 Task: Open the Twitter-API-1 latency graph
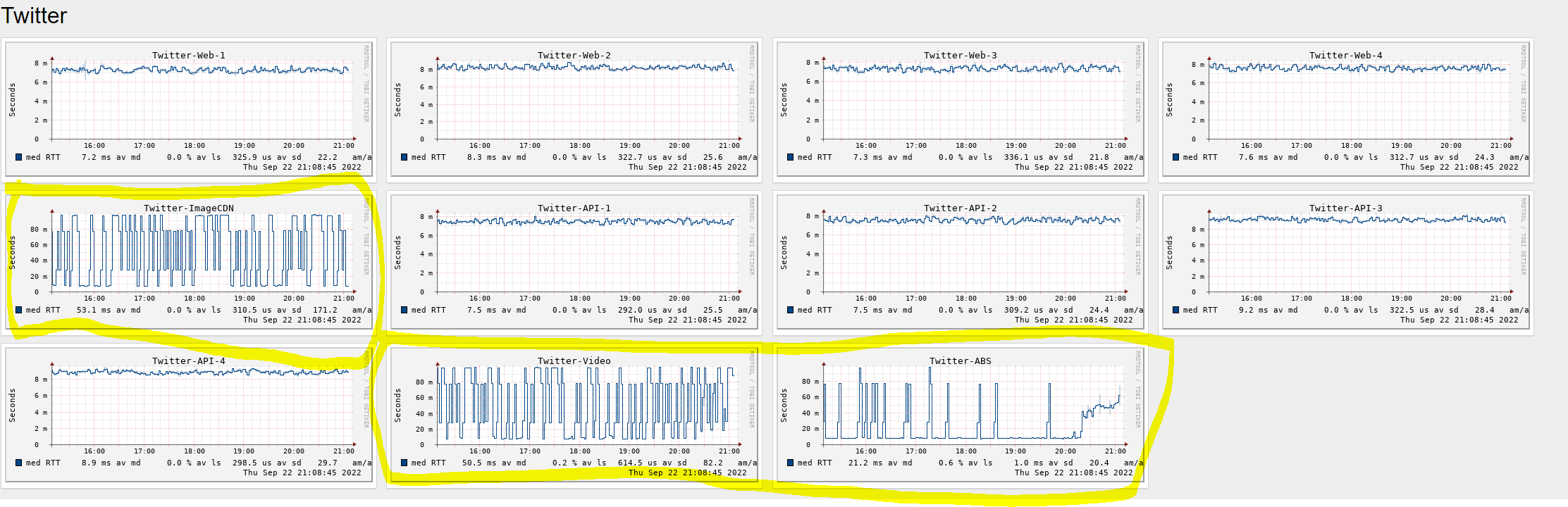[x=574, y=263]
